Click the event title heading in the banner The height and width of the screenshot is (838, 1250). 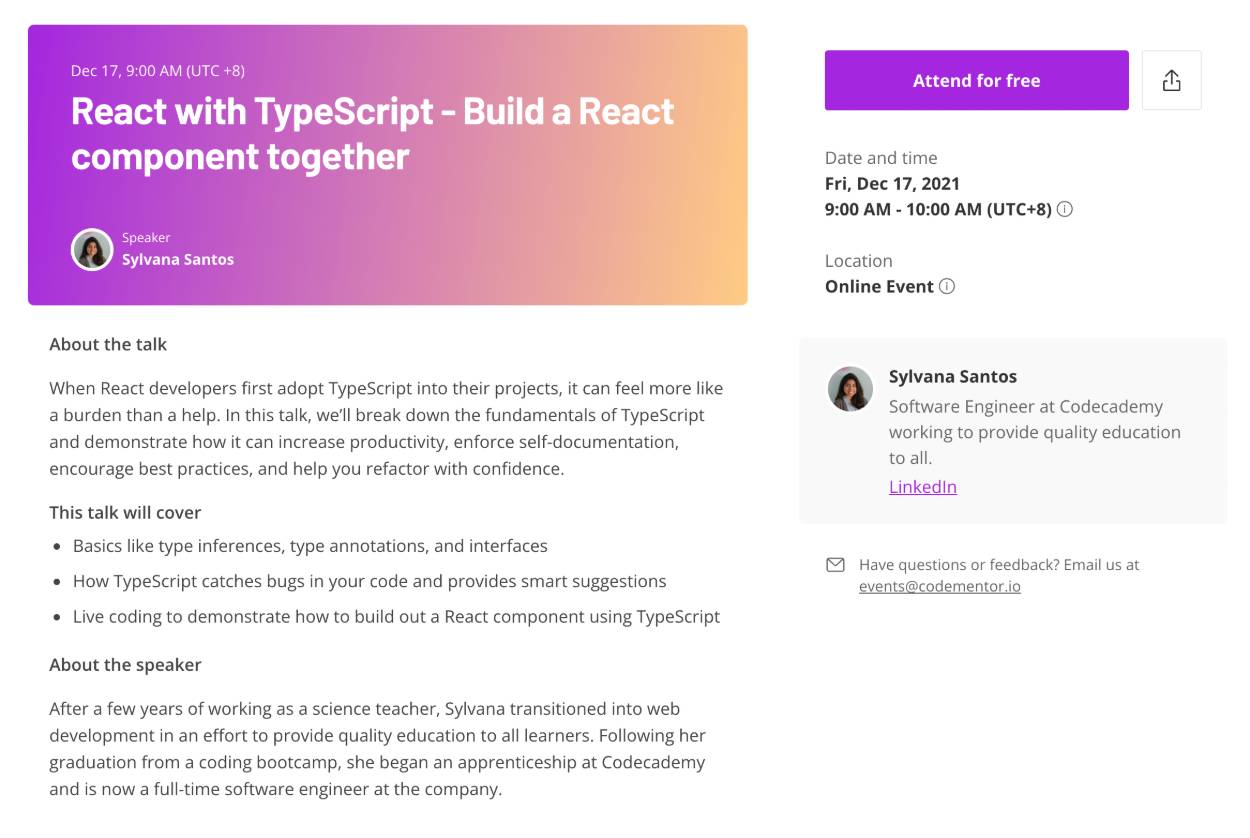tap(373, 133)
